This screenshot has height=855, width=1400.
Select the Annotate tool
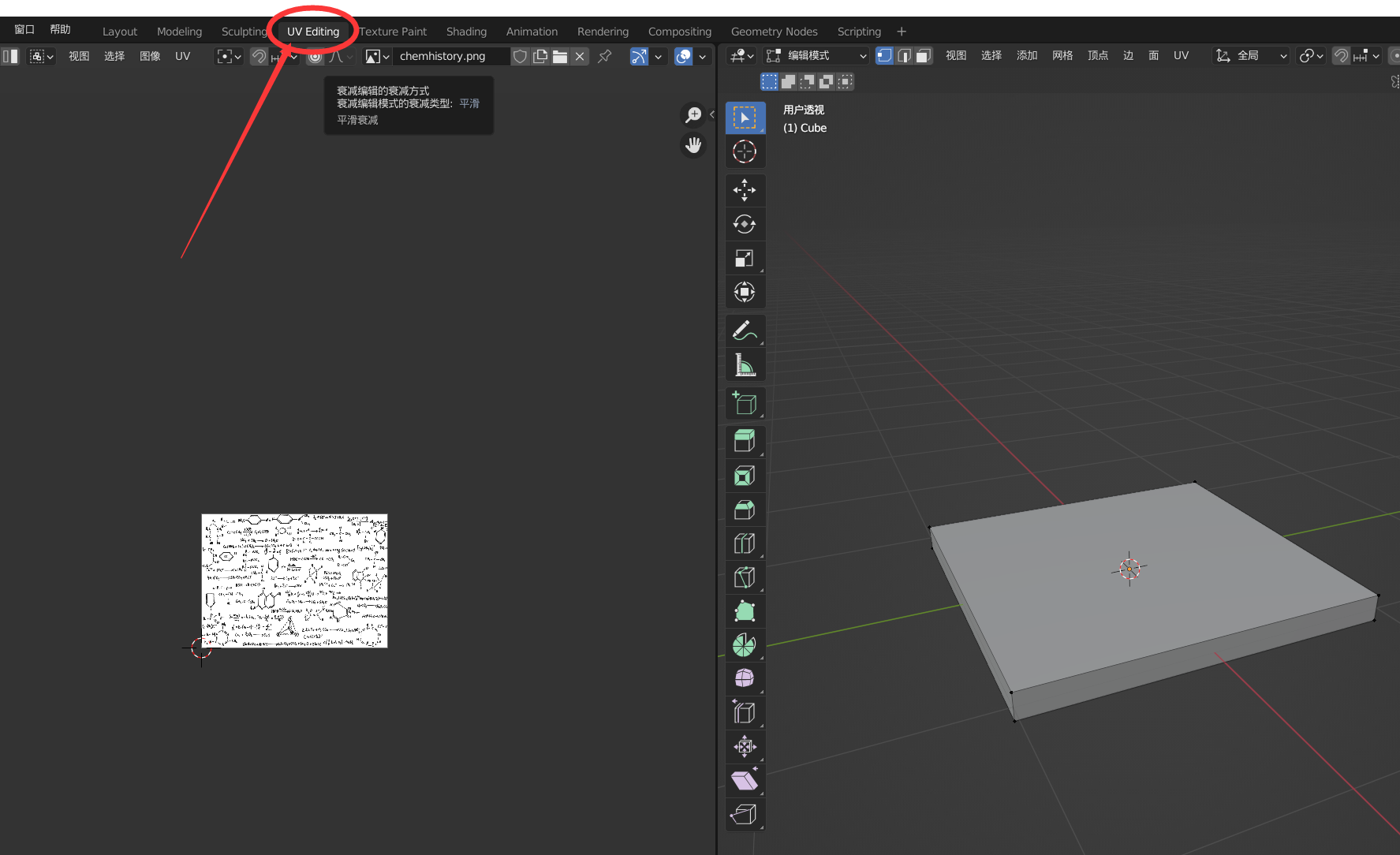pyautogui.click(x=745, y=330)
